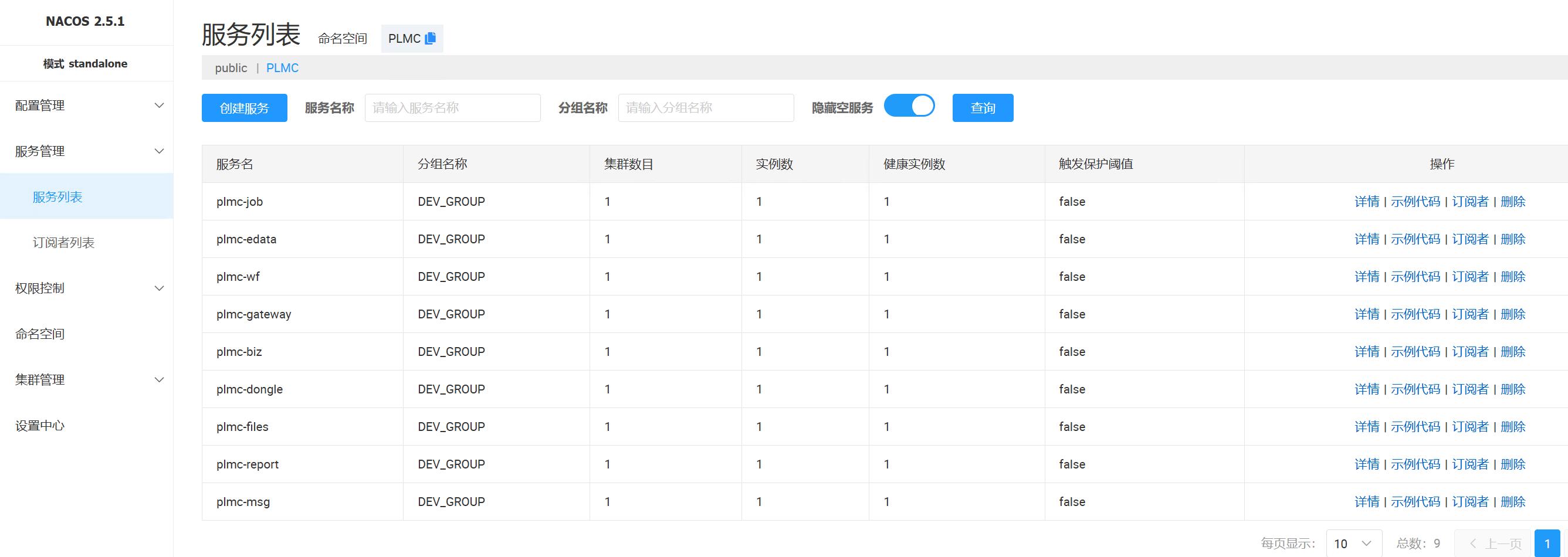Click inside the 服务名称 input field
This screenshot has width=1568, height=557.
coord(452,108)
